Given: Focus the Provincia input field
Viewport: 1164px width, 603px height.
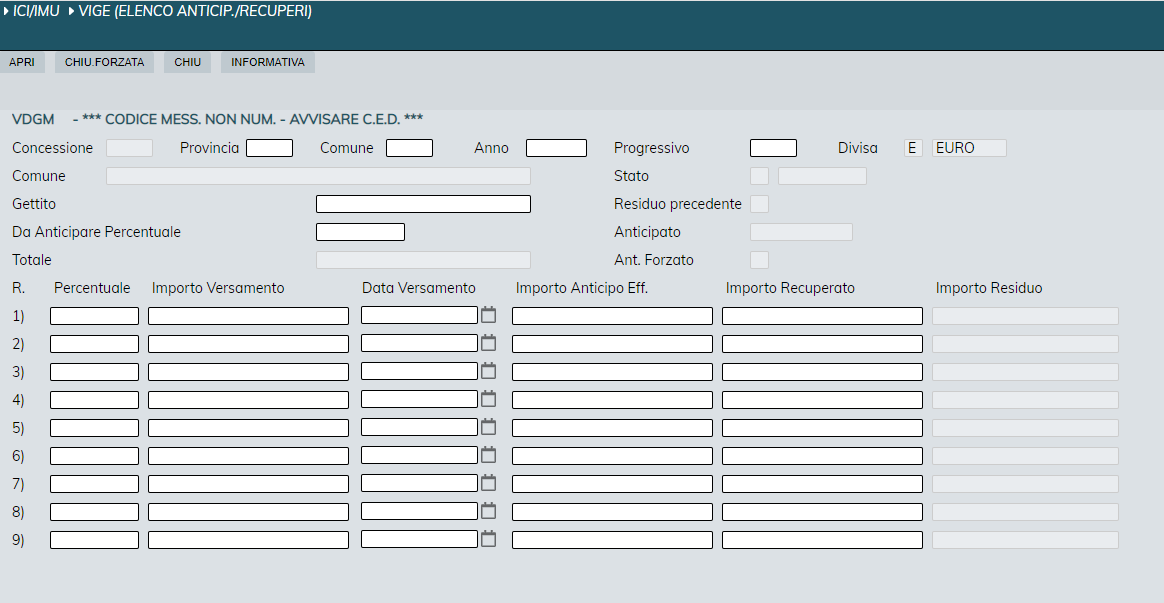Looking at the screenshot, I should point(269,148).
